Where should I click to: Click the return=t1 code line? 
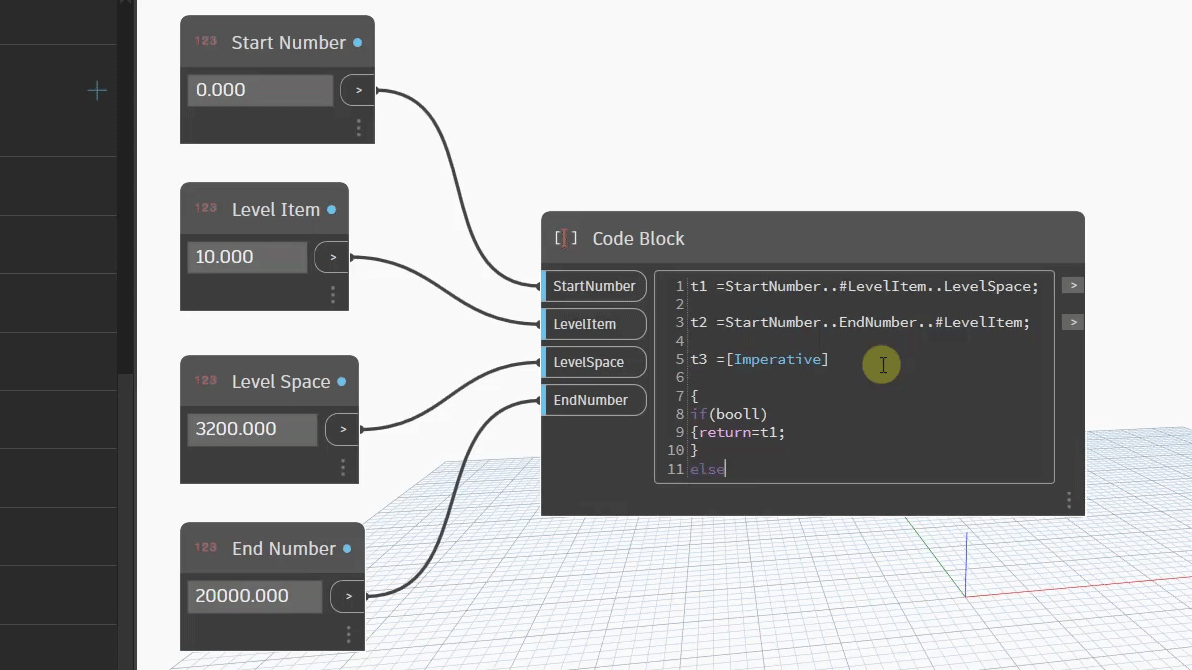click(737, 432)
